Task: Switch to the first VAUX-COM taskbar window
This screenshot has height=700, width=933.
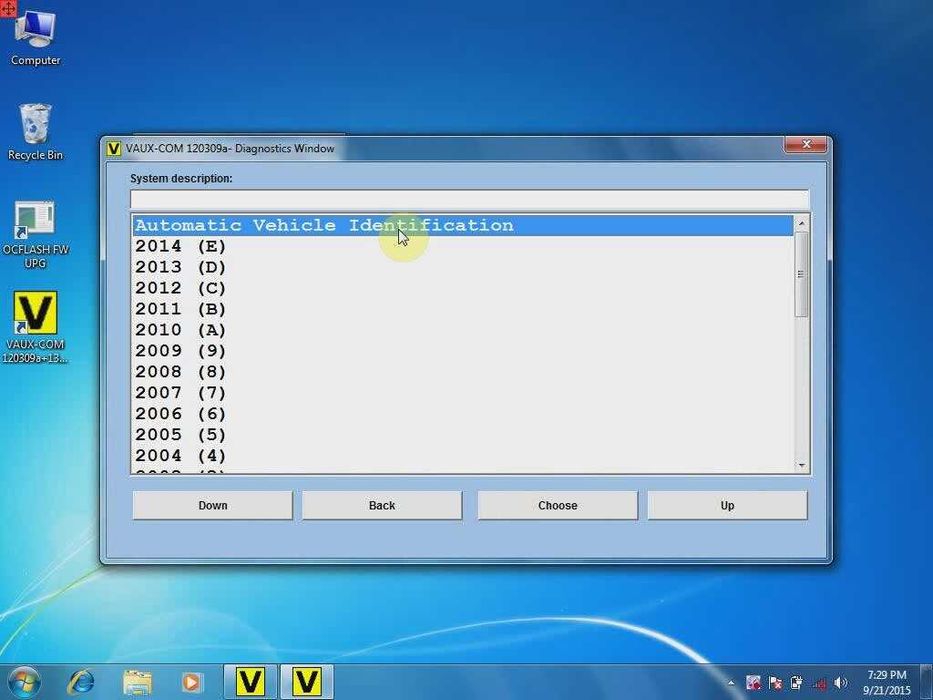Action: (x=250, y=682)
